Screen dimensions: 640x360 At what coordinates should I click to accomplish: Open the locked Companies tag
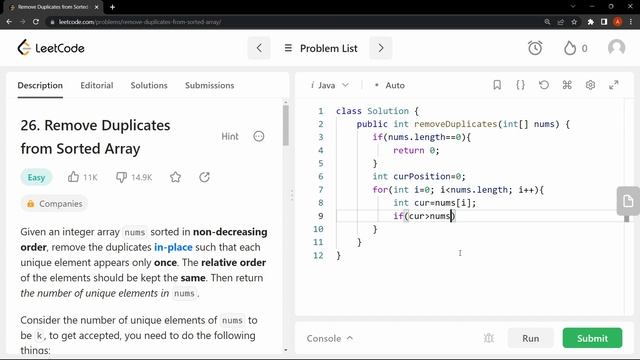54,204
